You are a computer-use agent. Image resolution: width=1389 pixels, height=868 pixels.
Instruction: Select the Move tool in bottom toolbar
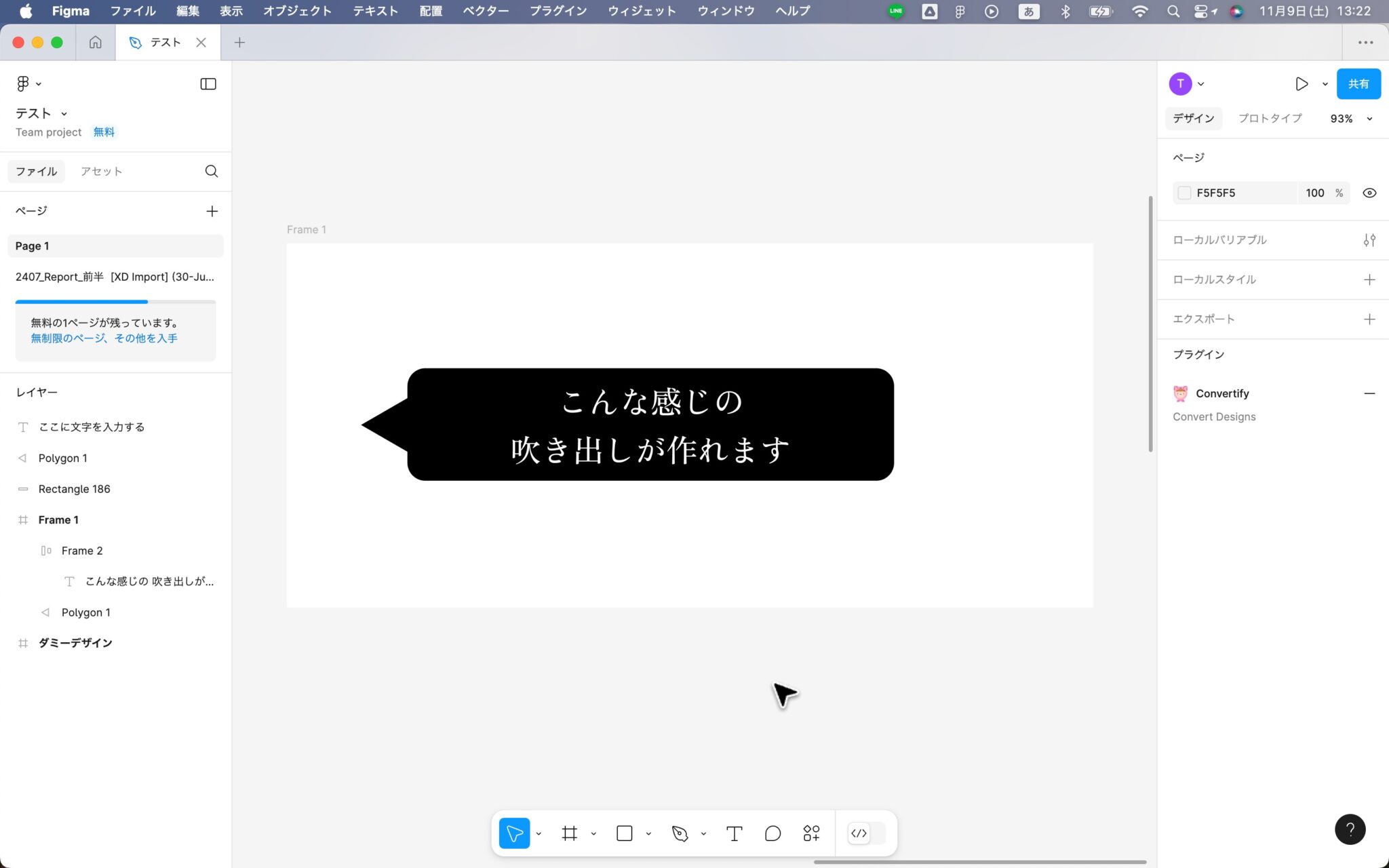514,833
